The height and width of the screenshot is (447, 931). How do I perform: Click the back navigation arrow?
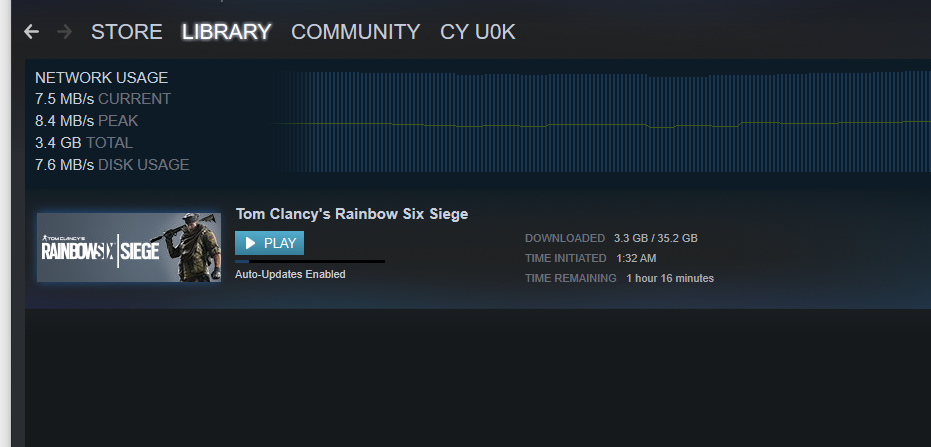[31, 31]
